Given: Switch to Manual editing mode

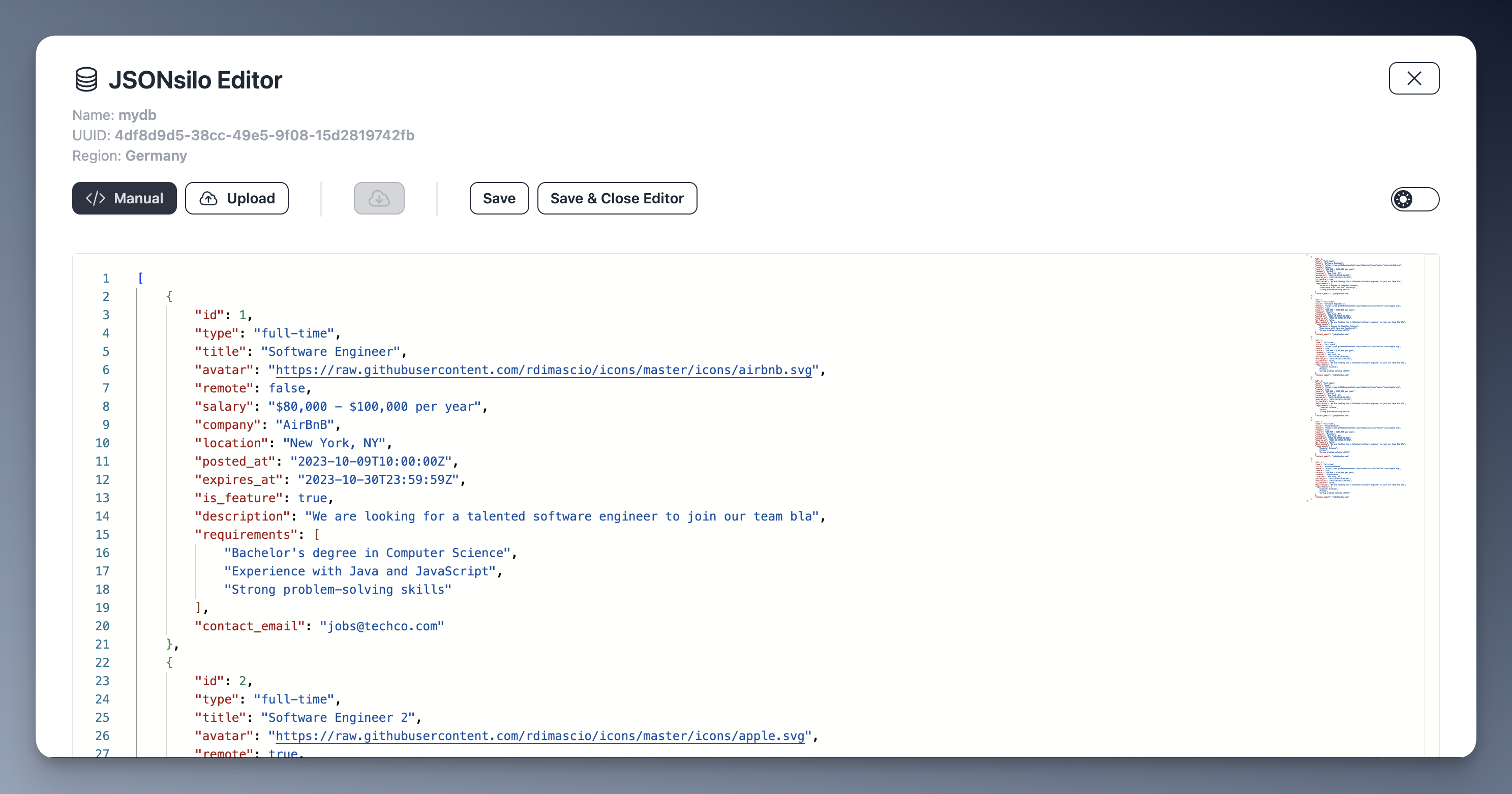Looking at the screenshot, I should tap(125, 198).
